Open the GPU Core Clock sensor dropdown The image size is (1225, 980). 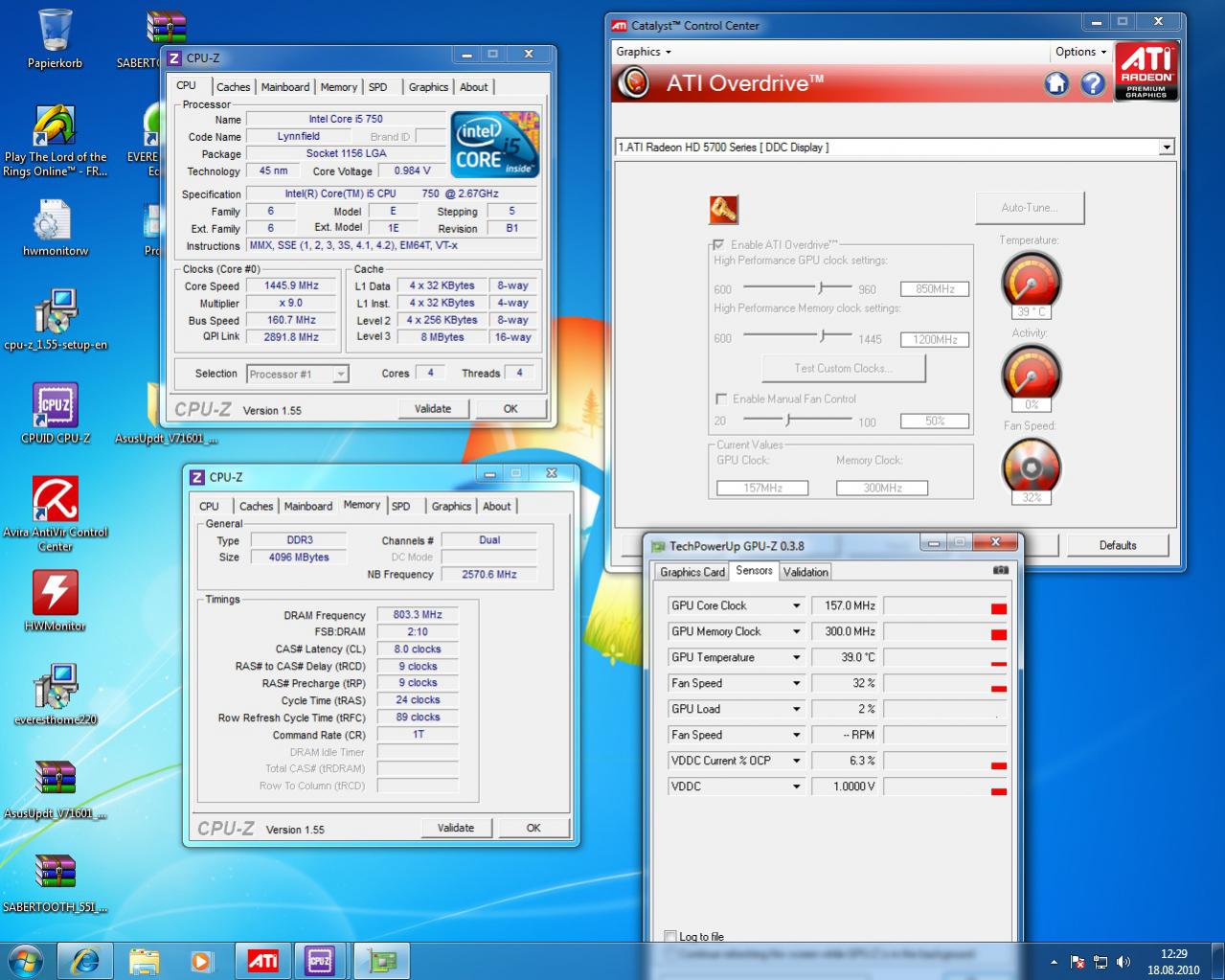796,606
